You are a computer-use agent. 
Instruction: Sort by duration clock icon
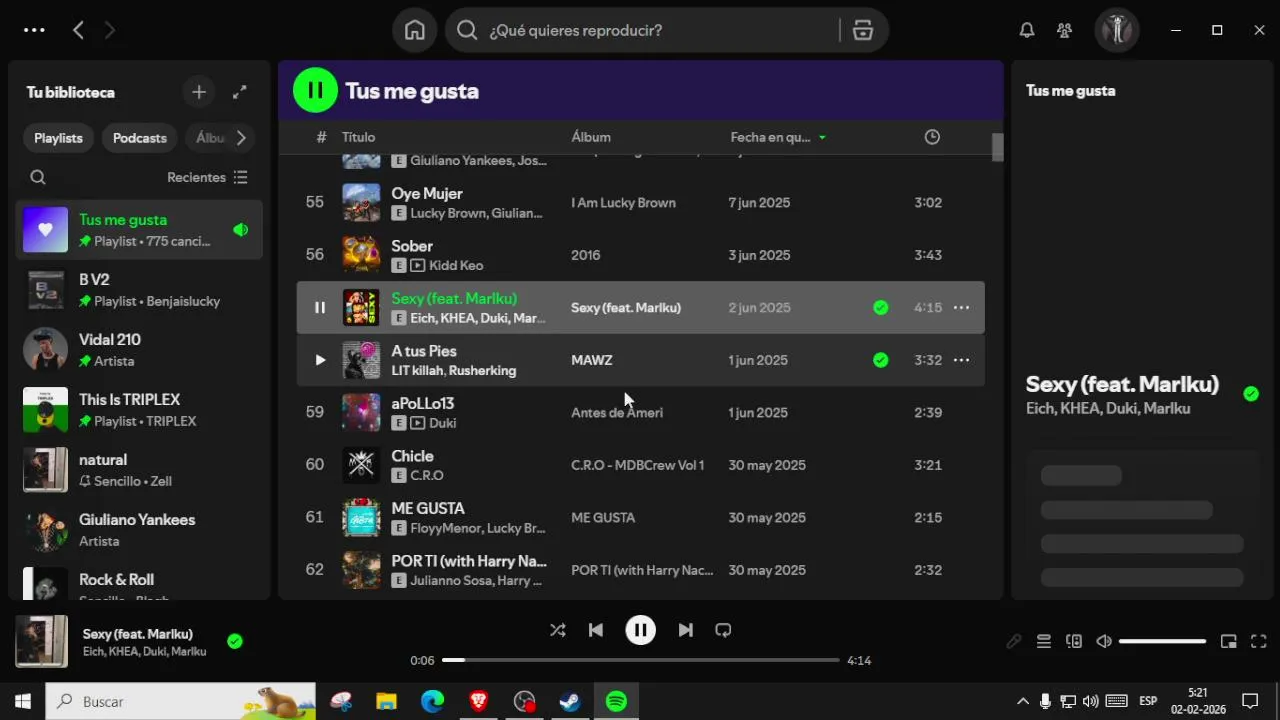pos(932,137)
